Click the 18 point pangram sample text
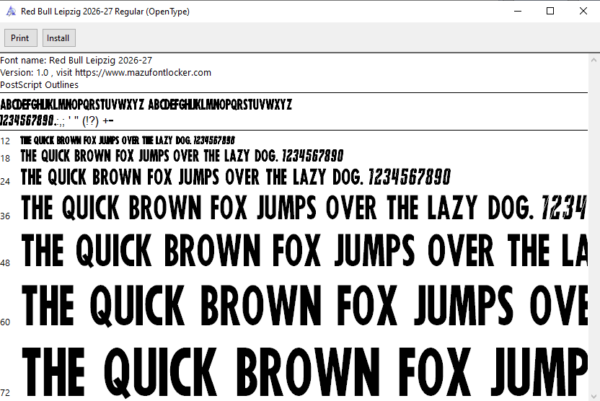Viewport: 600px width, 401px height. coord(182,156)
